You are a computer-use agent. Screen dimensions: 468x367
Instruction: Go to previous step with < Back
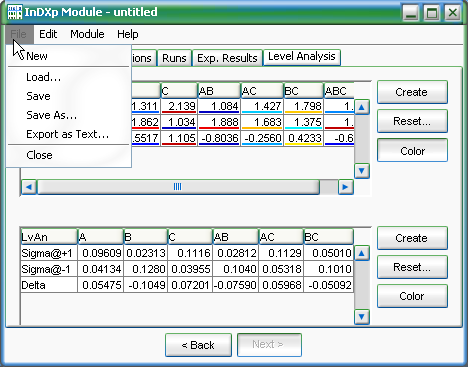(198, 345)
